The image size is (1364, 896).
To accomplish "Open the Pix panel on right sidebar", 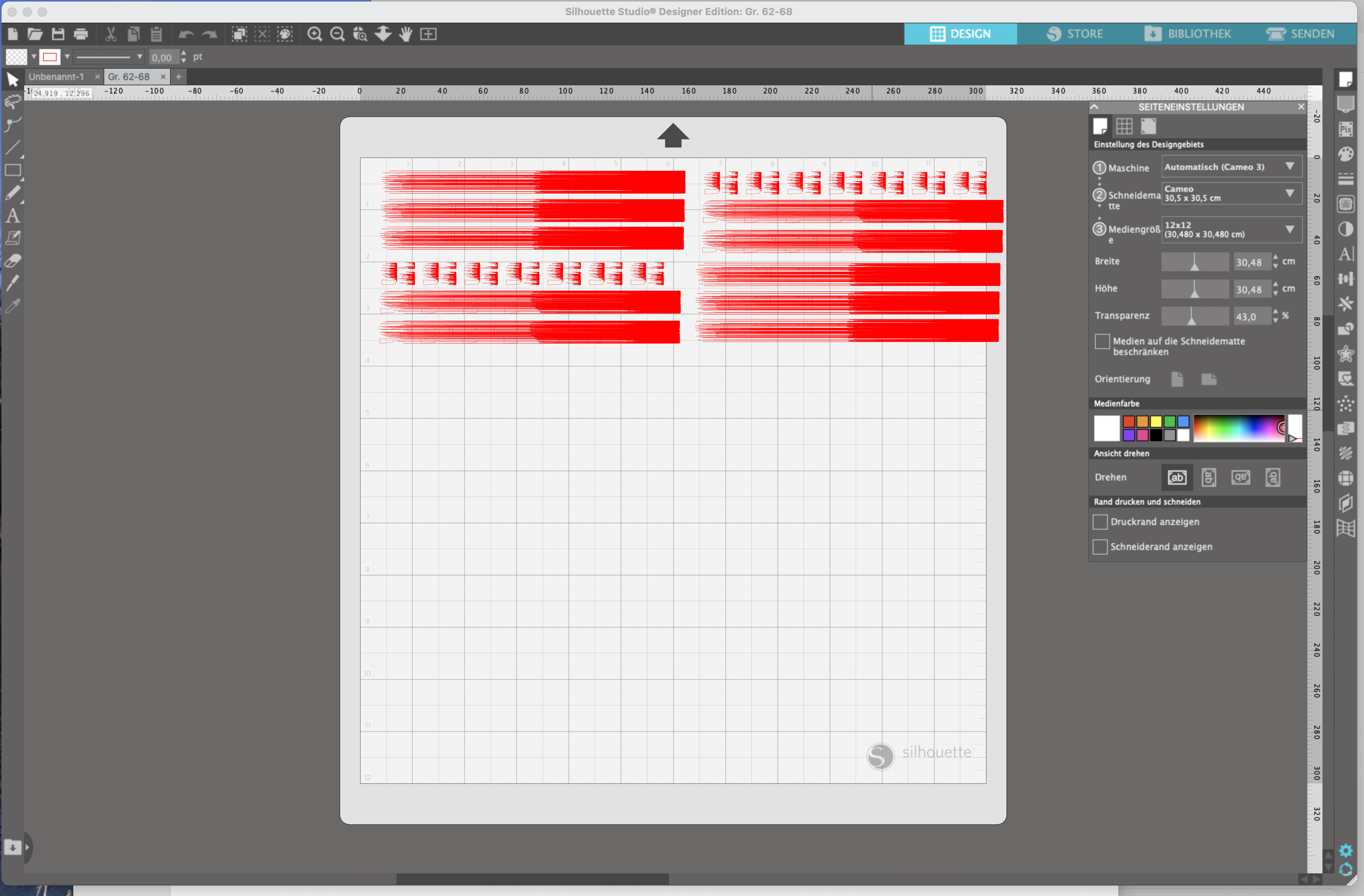I will pos(1345,130).
